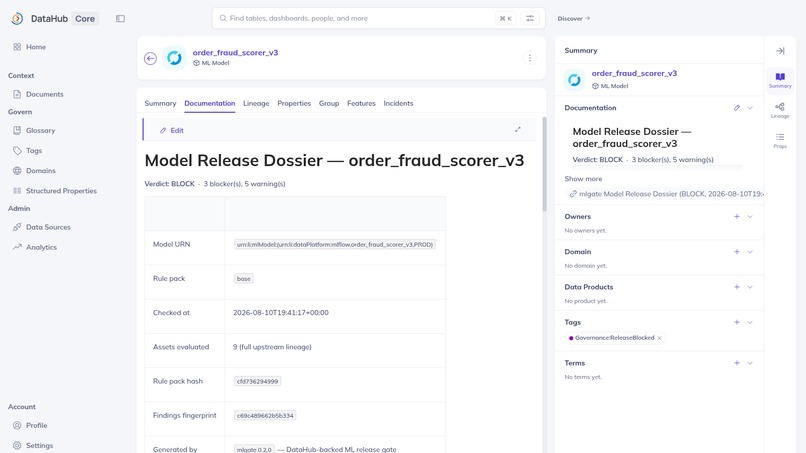Click the 'base' rule pack chip
Image resolution: width=806 pixels, height=453 pixels.
click(x=244, y=279)
